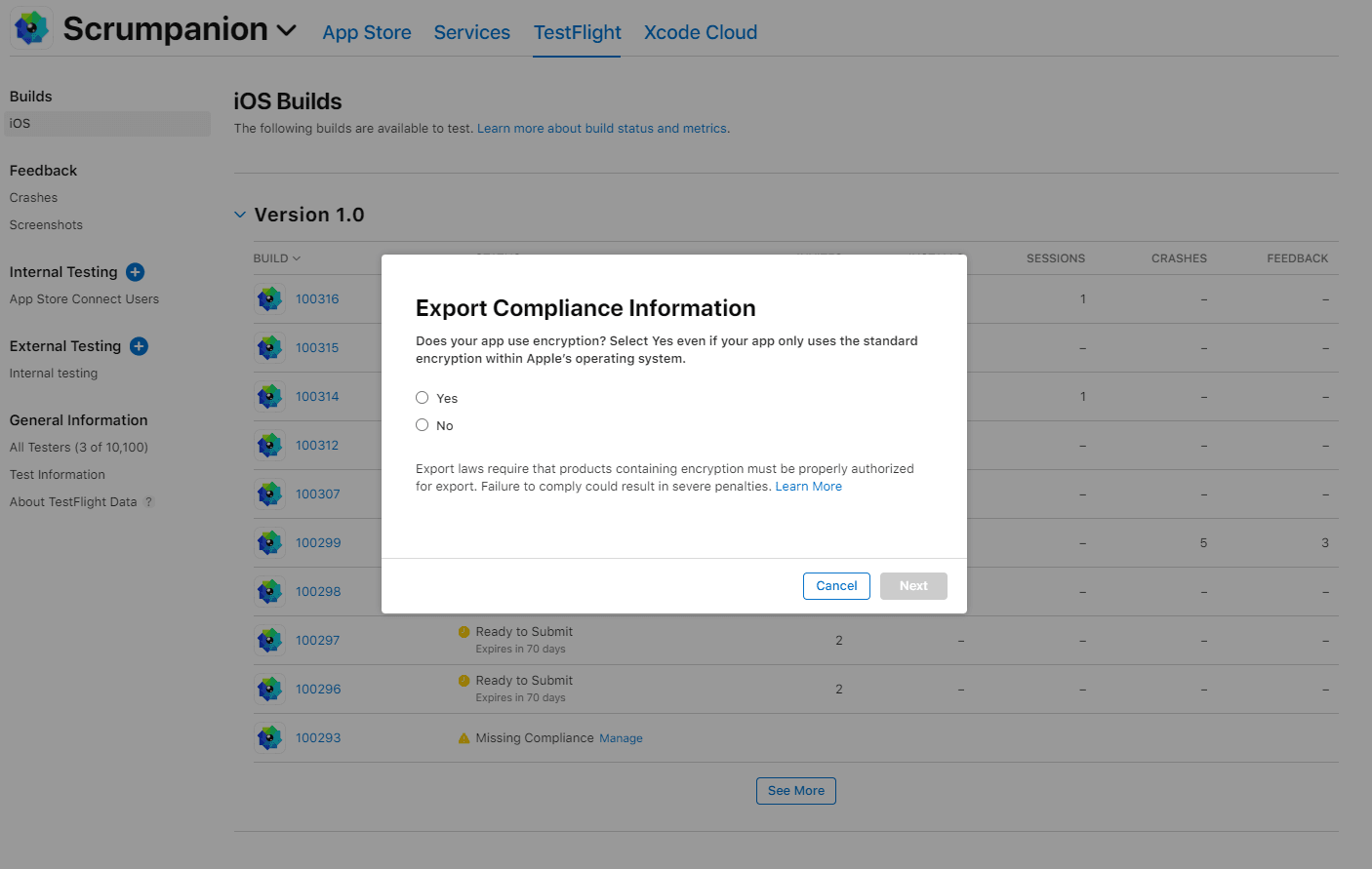Open build 100316
The image size is (1372, 869).
318,299
